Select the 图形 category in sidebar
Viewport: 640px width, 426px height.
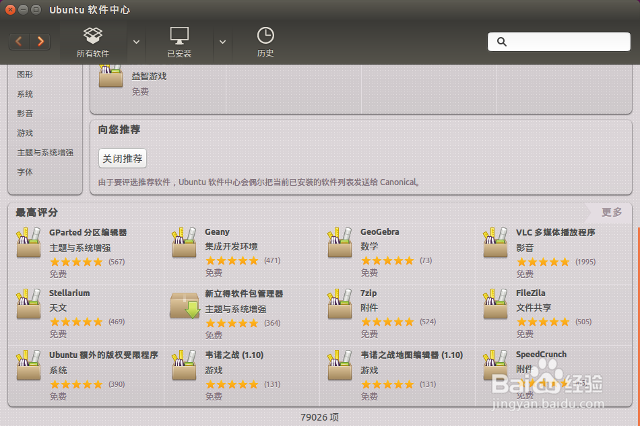pyautogui.click(x=24, y=74)
